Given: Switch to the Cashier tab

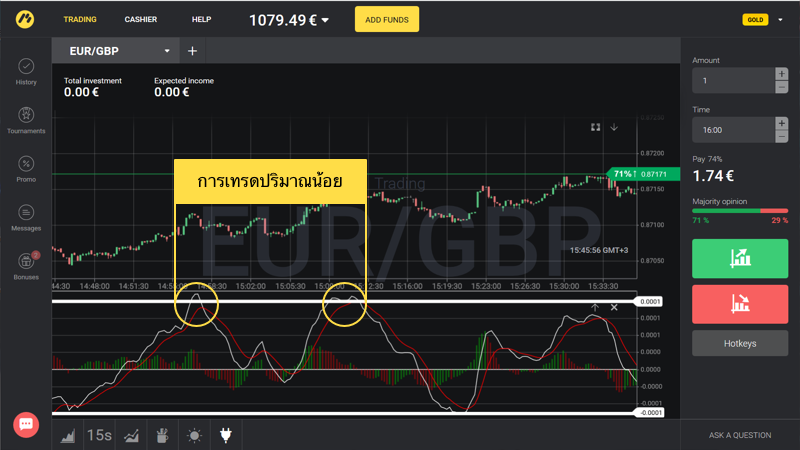Looking at the screenshot, I should coord(147,19).
